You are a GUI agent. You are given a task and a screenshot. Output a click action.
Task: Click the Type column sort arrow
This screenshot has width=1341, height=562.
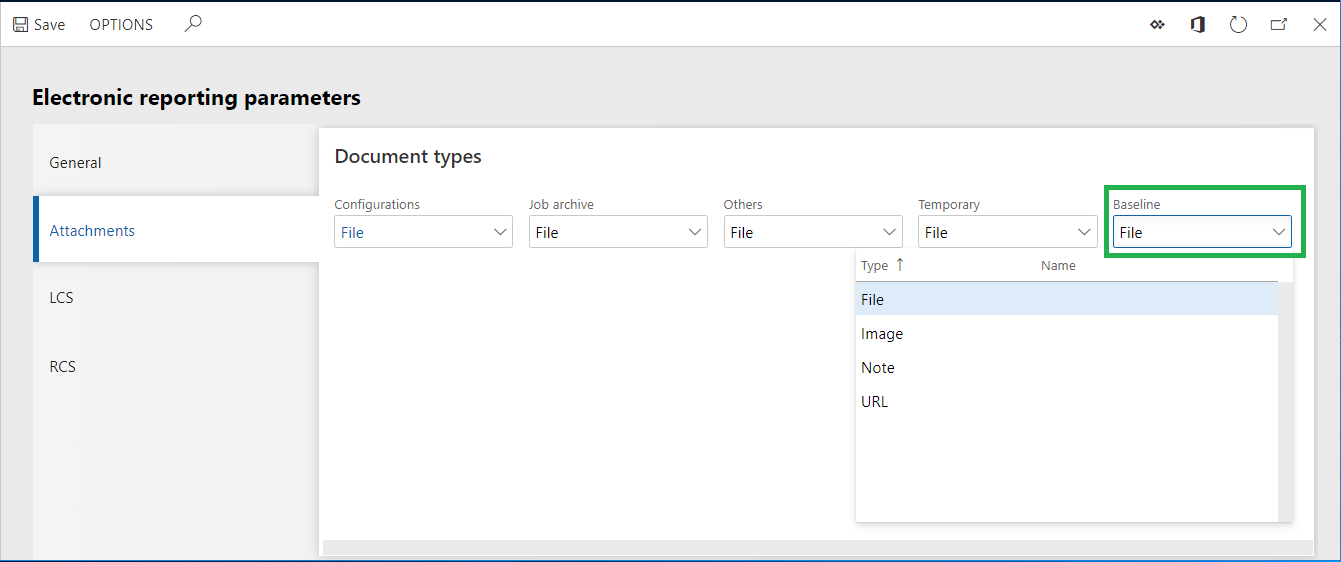click(x=899, y=265)
